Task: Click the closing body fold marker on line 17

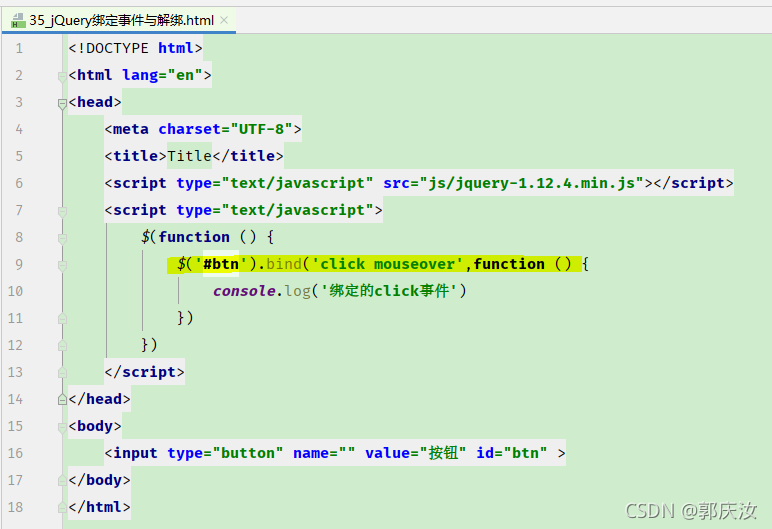Action: (x=62, y=481)
